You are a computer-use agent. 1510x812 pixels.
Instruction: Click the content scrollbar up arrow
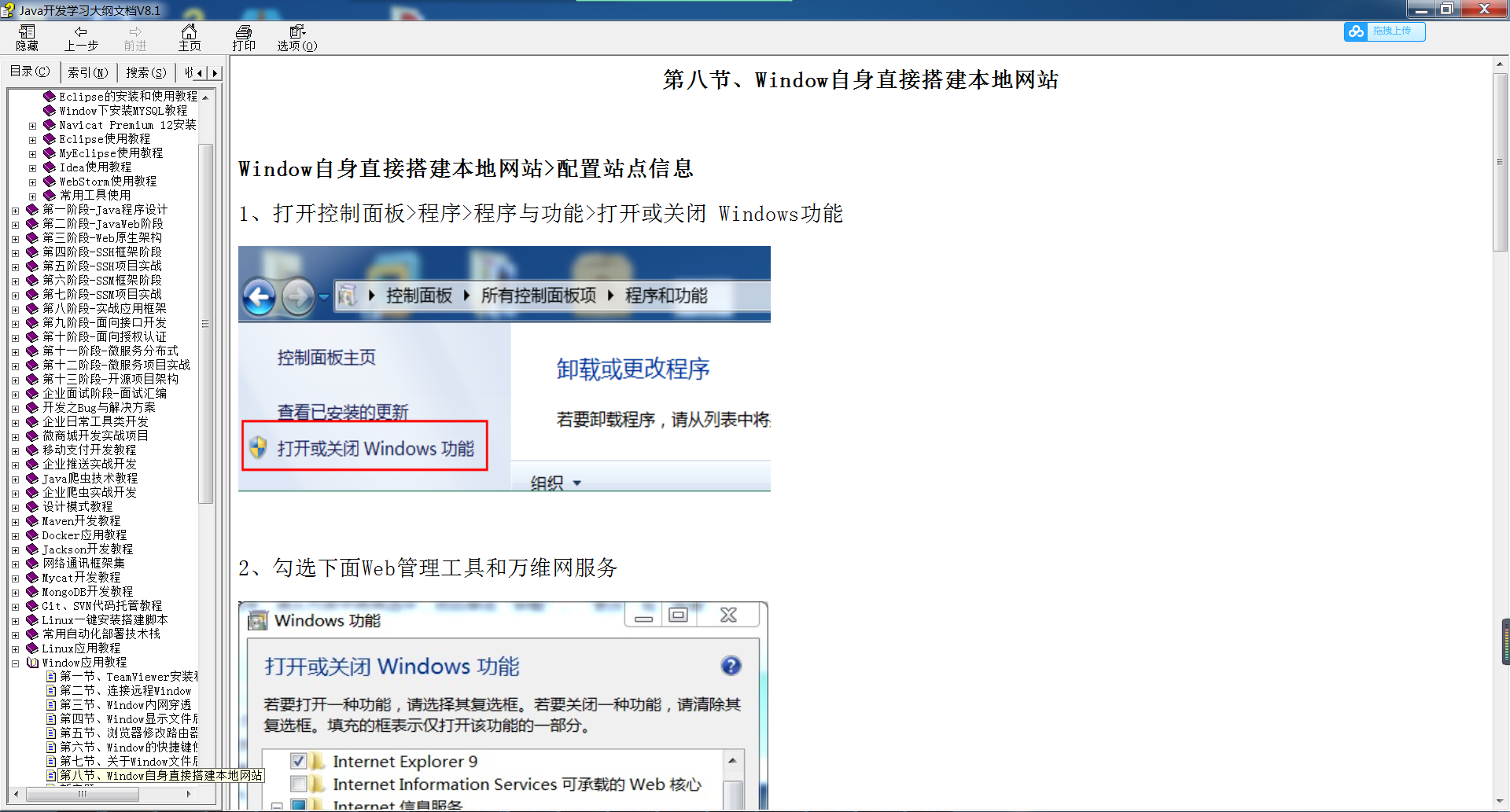click(1500, 63)
